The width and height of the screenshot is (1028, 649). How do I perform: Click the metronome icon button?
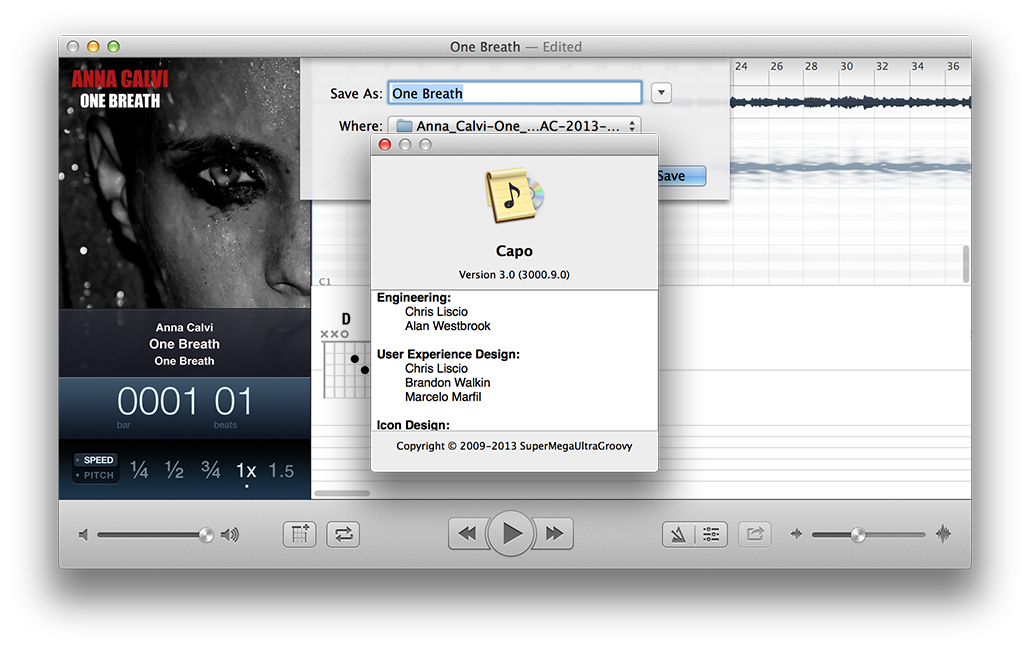tap(679, 534)
